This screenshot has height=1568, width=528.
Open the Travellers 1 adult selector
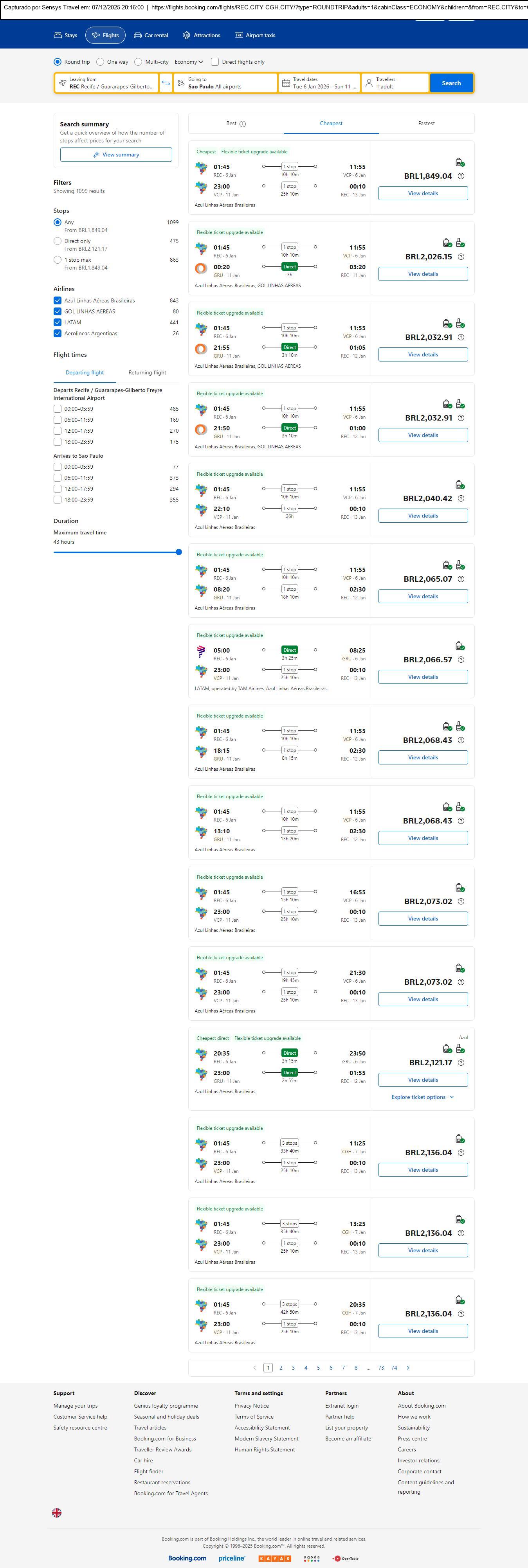coord(395,83)
